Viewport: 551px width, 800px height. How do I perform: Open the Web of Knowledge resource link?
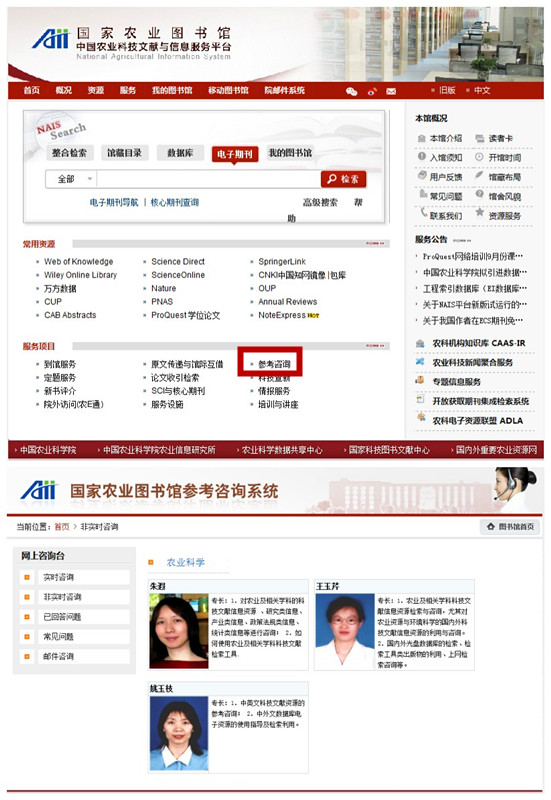click(79, 261)
